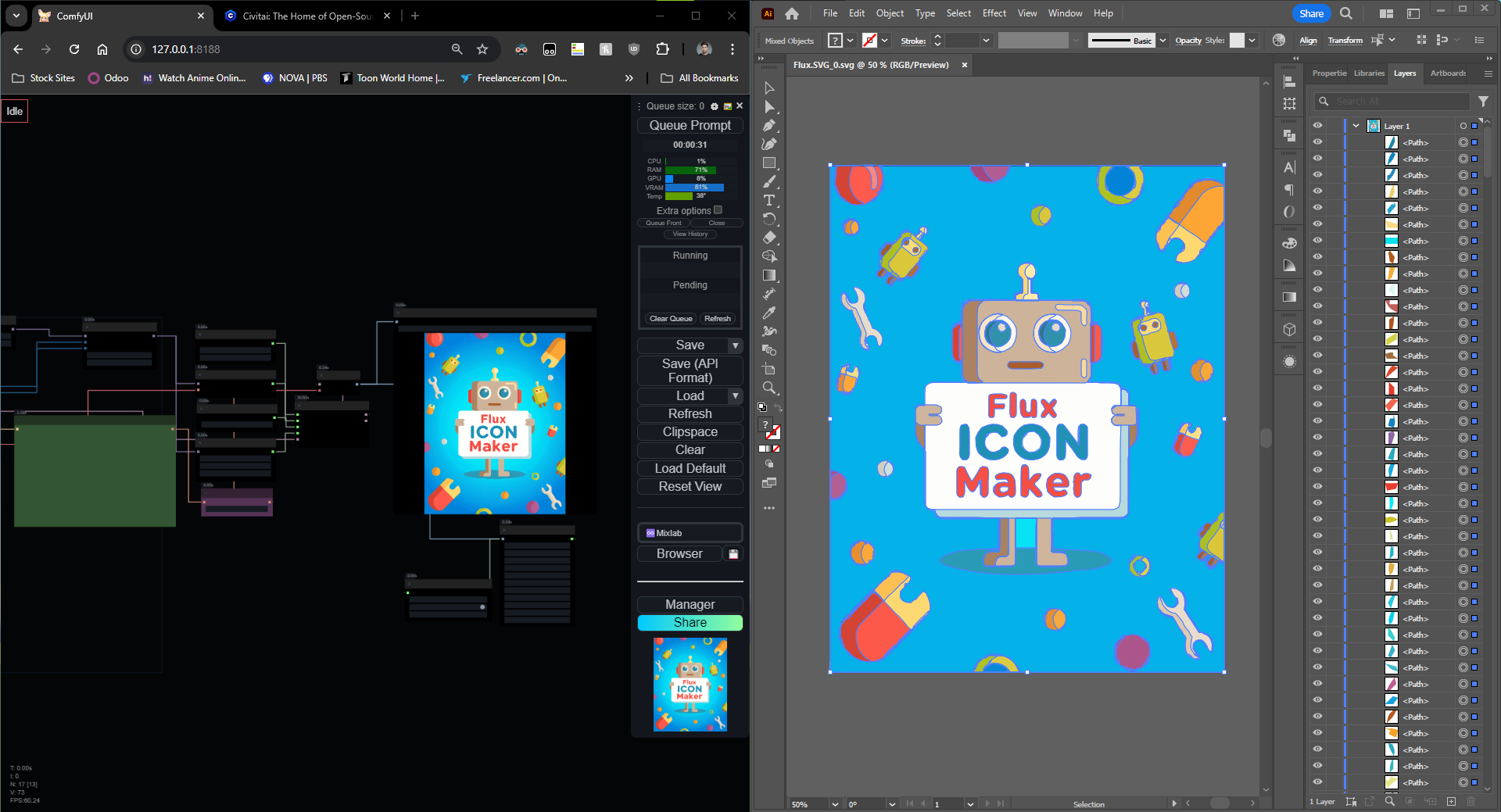The width and height of the screenshot is (1501, 812).
Task: Enable the Extra options checkbox
Action: click(718, 210)
